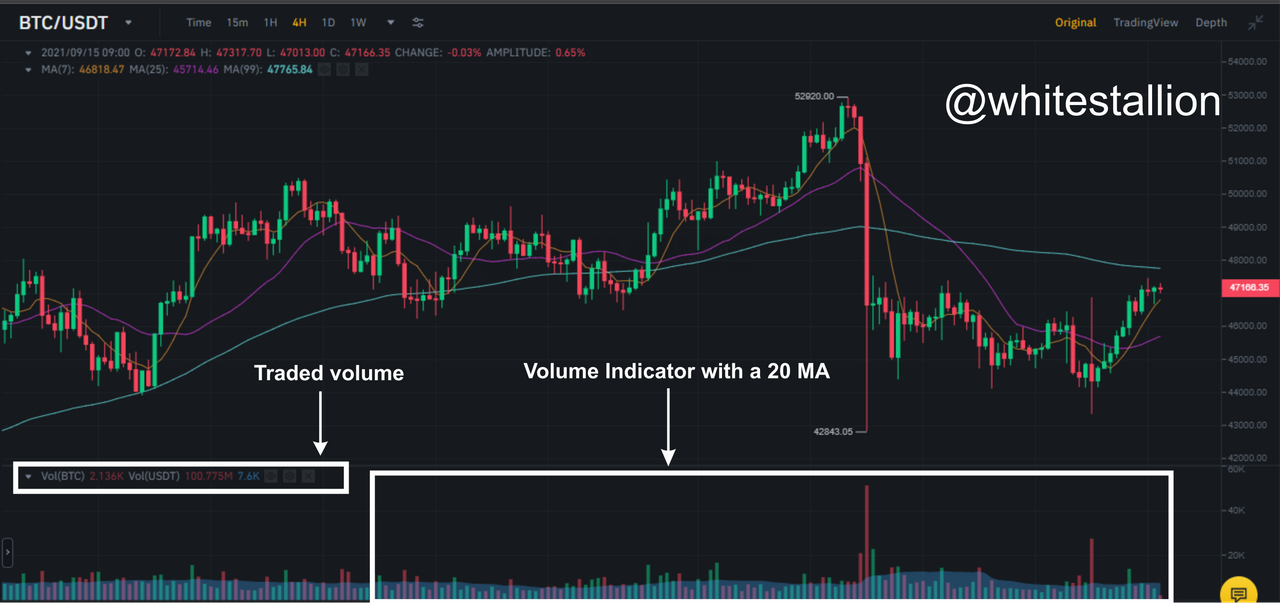
Task: Hide the MA indicator eye icon
Action: pos(325,70)
